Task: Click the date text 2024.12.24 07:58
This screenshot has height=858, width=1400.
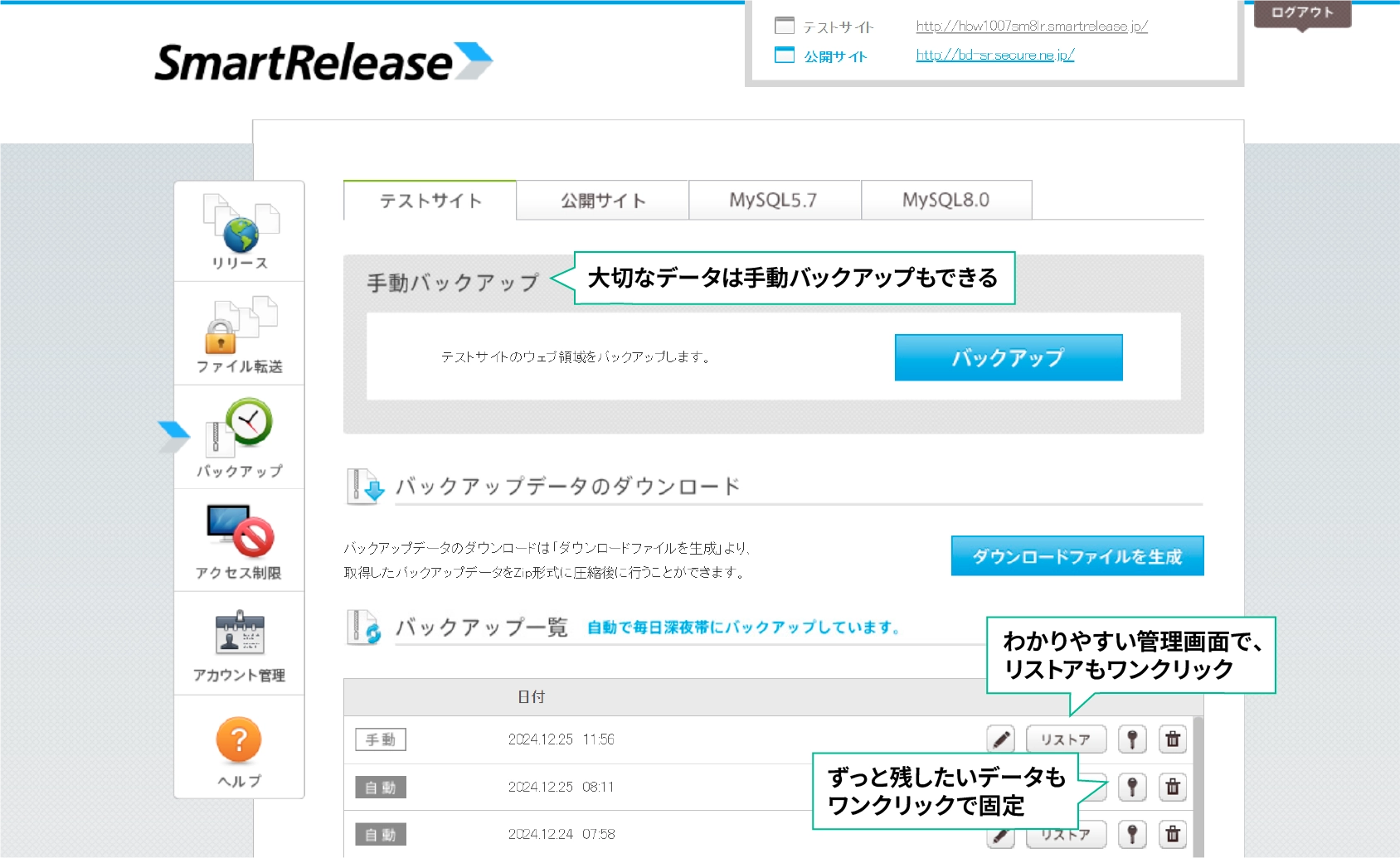Action: (x=561, y=834)
